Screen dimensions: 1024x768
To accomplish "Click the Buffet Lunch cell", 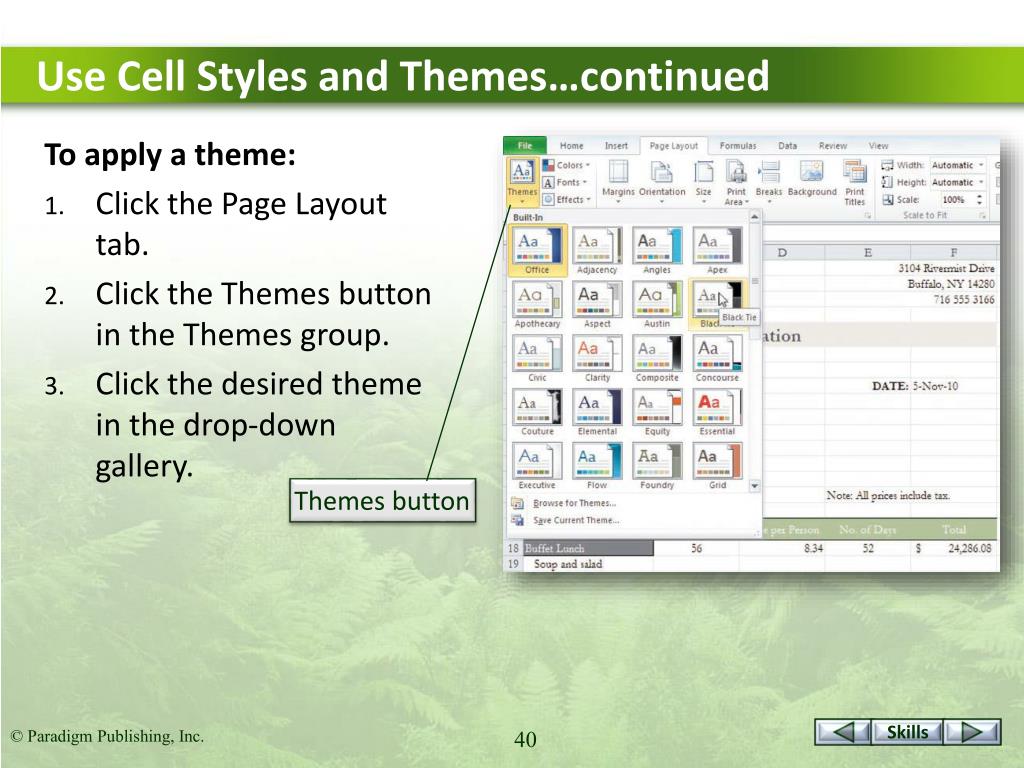I will (588, 549).
